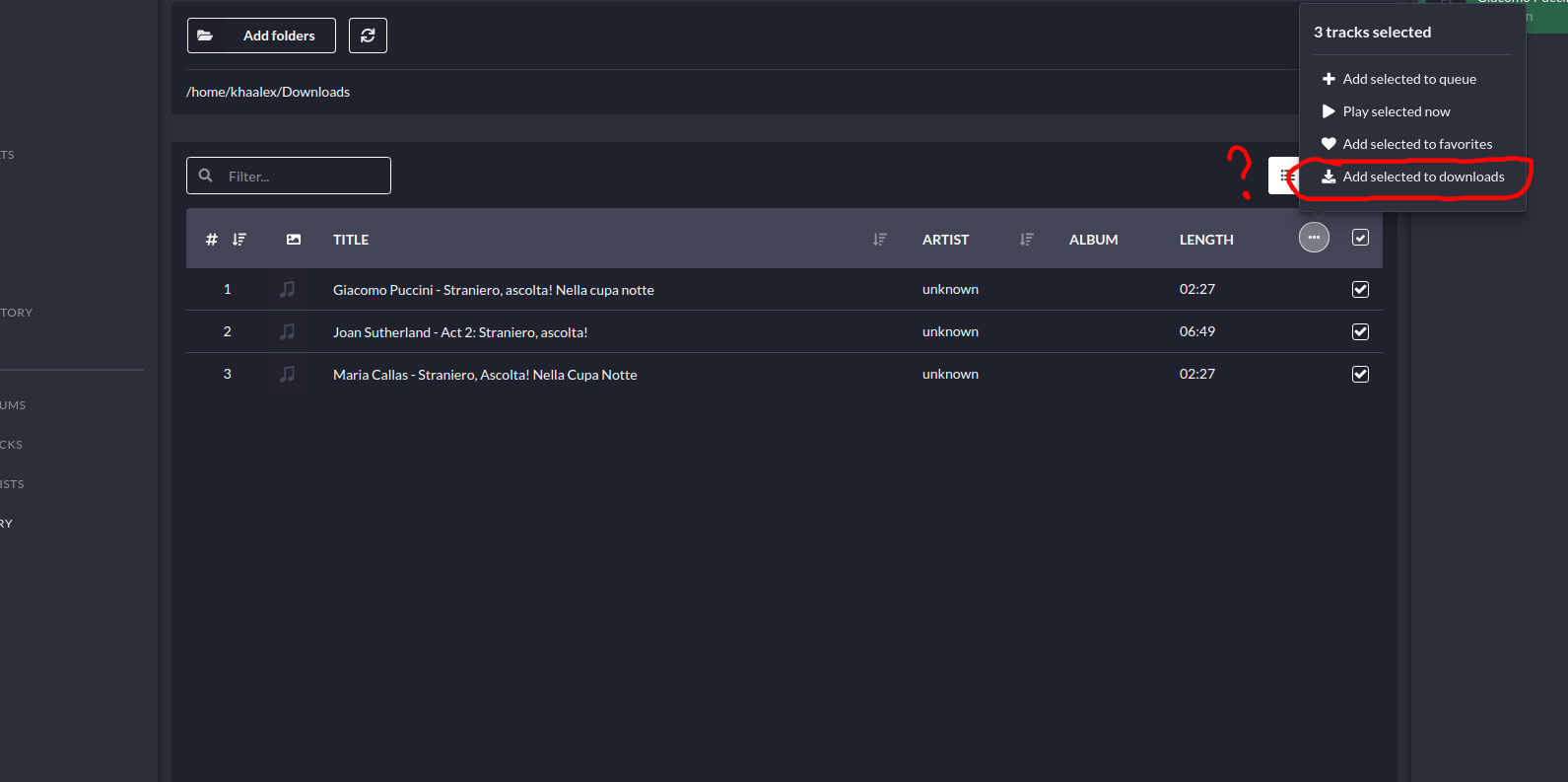Select track 'Joan Sutherland - Act 2: Straniero, ascolta!'
The image size is (1568, 782).
coord(460,332)
